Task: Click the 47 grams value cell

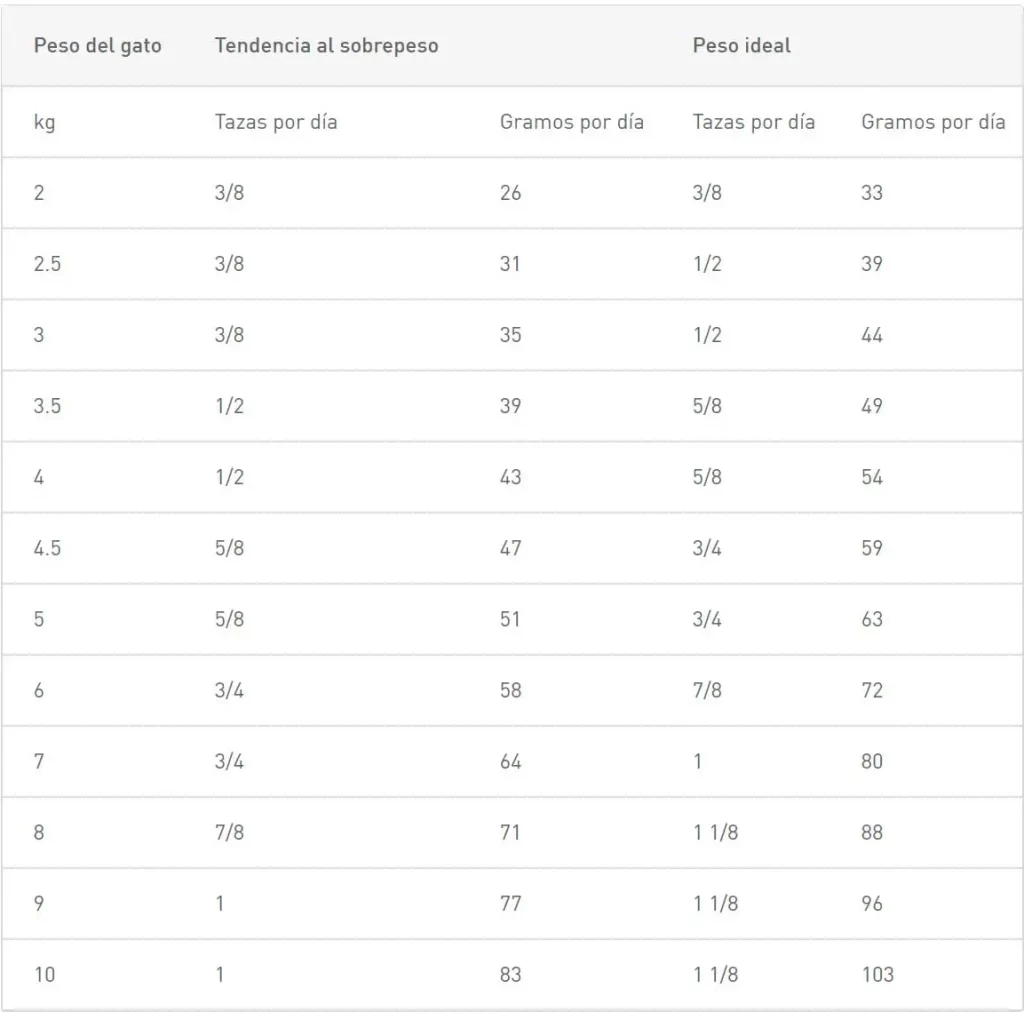Action: [x=510, y=548]
